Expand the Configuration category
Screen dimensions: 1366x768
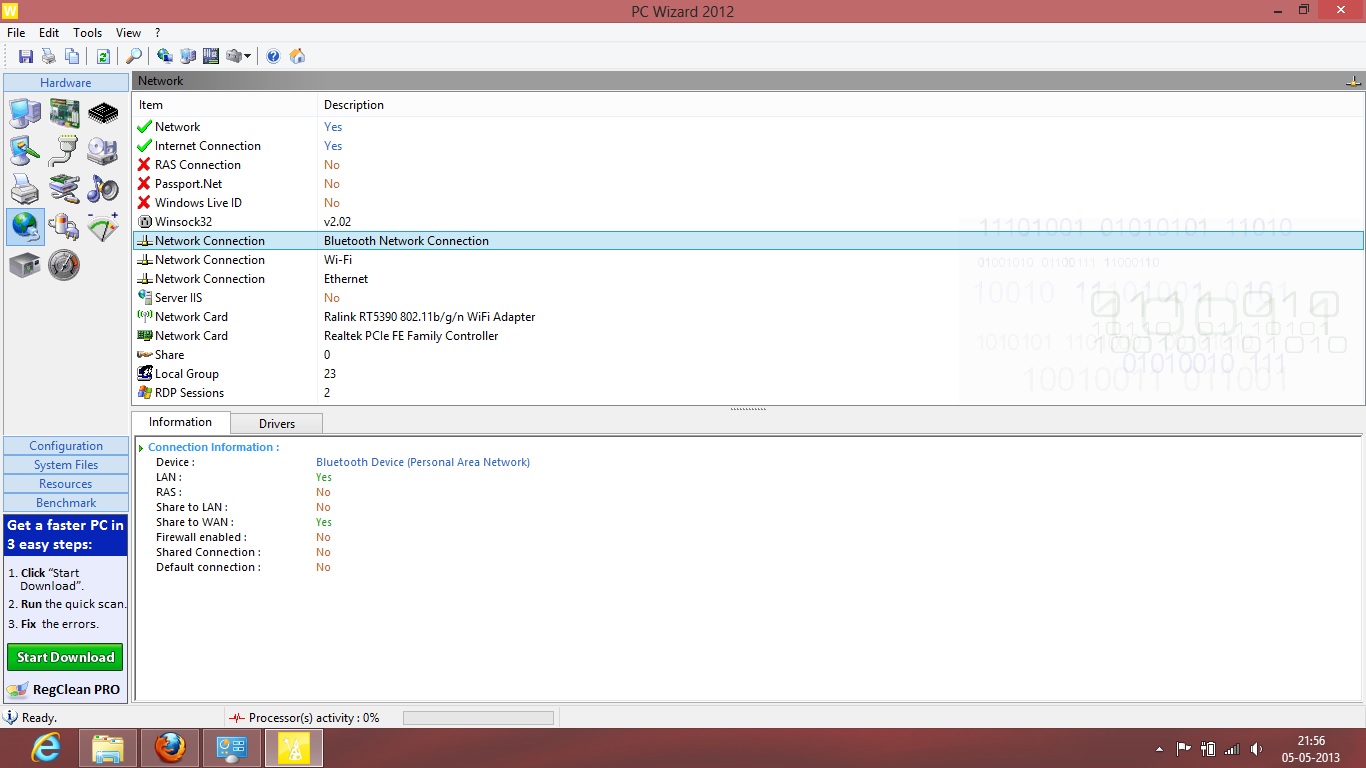coord(66,446)
